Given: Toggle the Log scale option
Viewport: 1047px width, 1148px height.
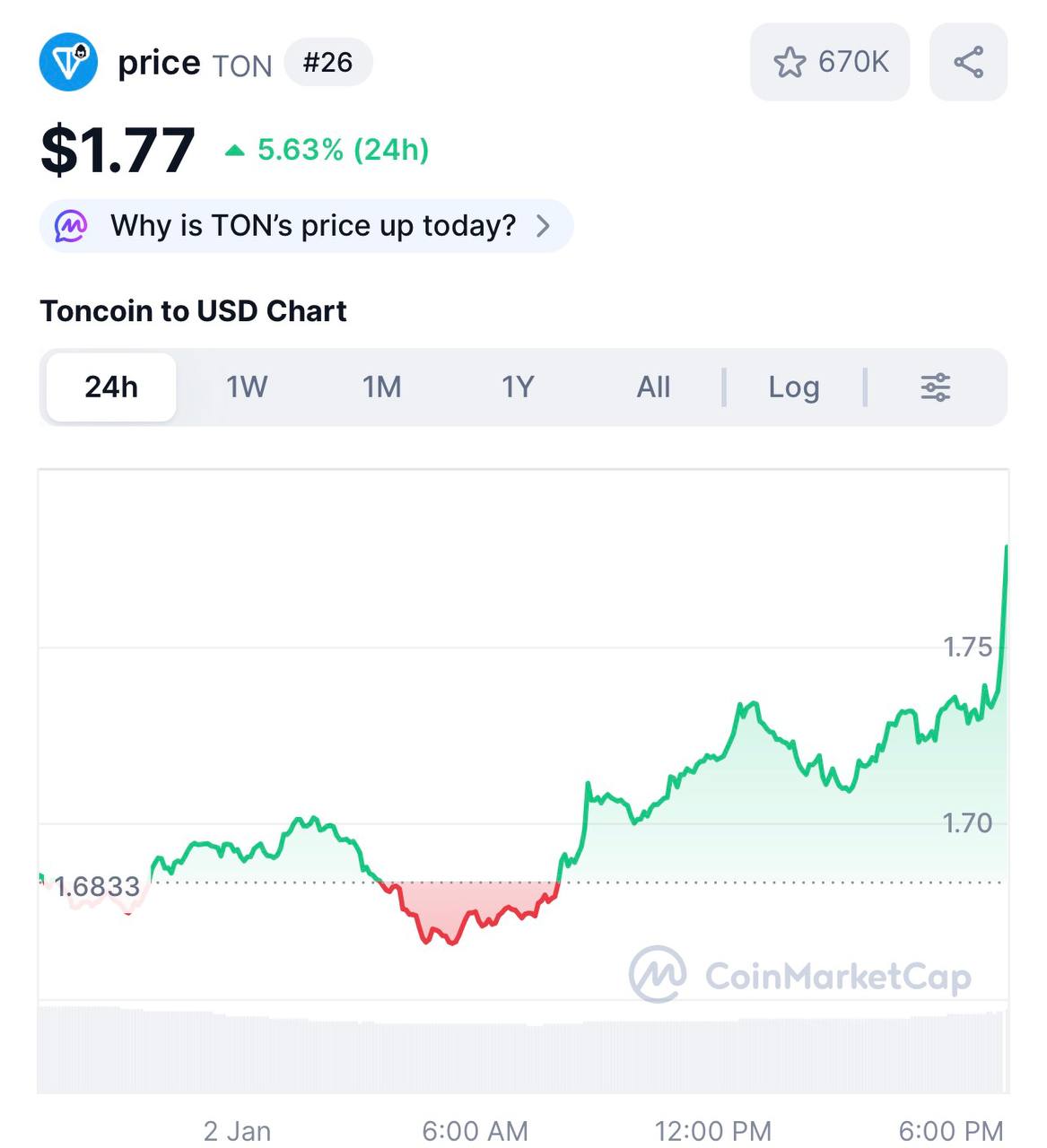Looking at the screenshot, I should [793, 387].
